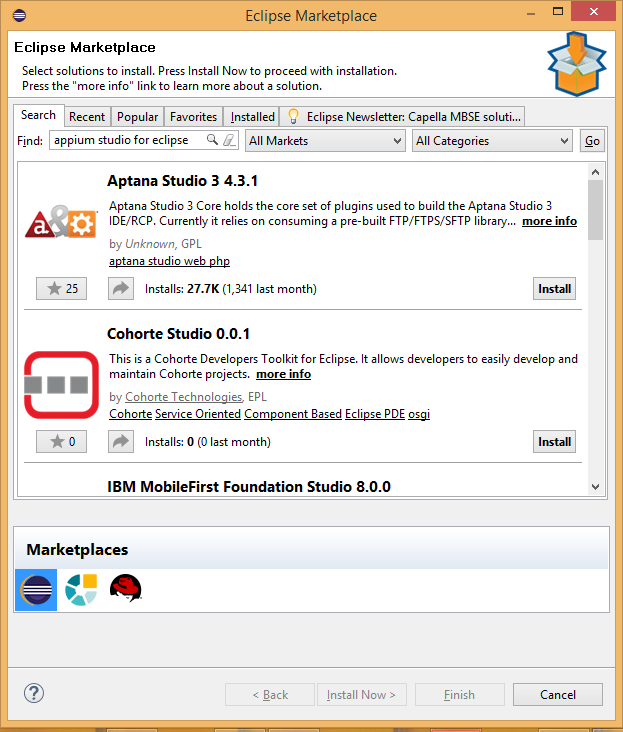Switch to the Installed tab
Viewport: 623px width, 732px height.
pyautogui.click(x=252, y=117)
